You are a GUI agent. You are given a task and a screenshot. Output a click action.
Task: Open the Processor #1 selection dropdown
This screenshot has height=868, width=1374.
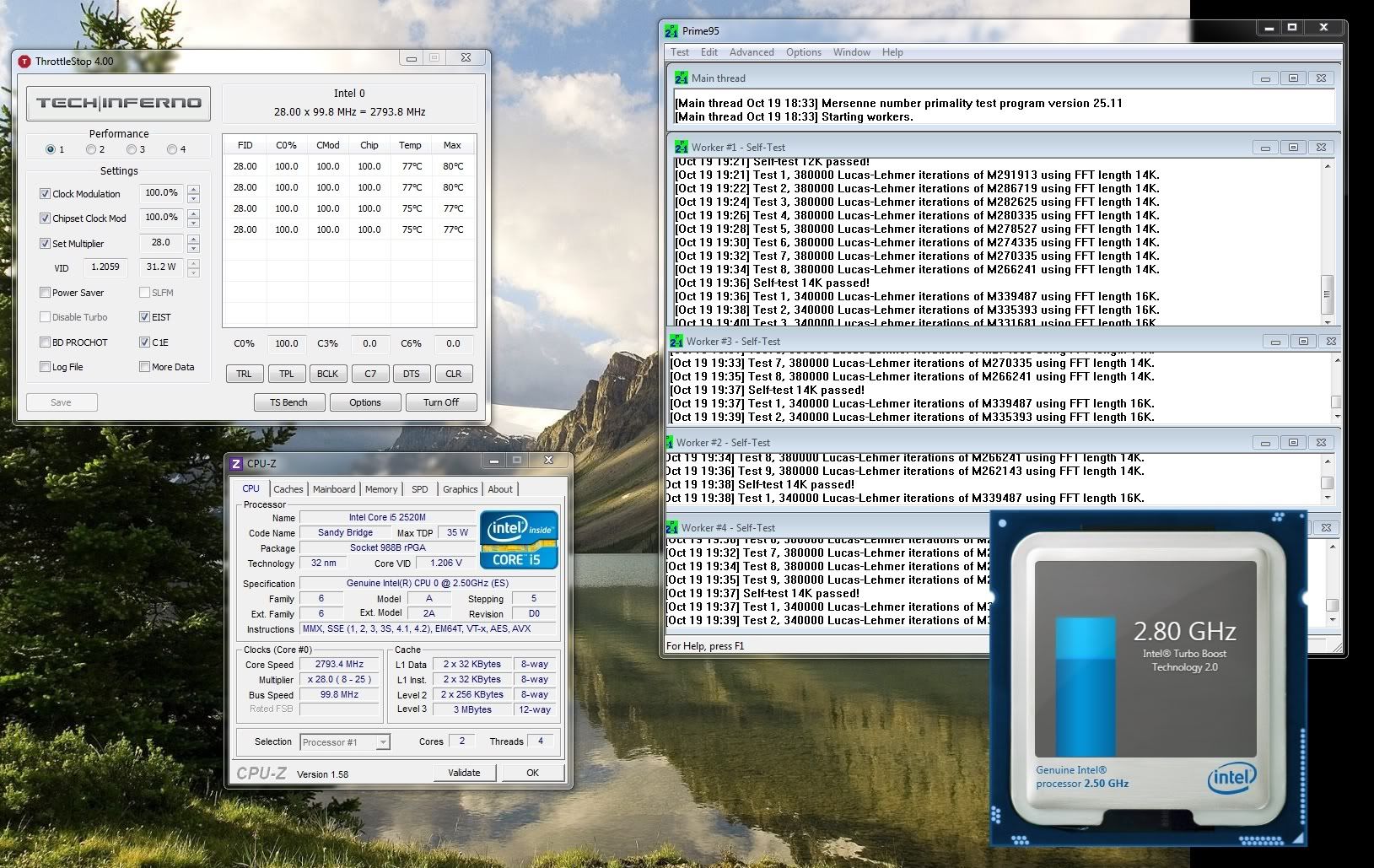(383, 742)
